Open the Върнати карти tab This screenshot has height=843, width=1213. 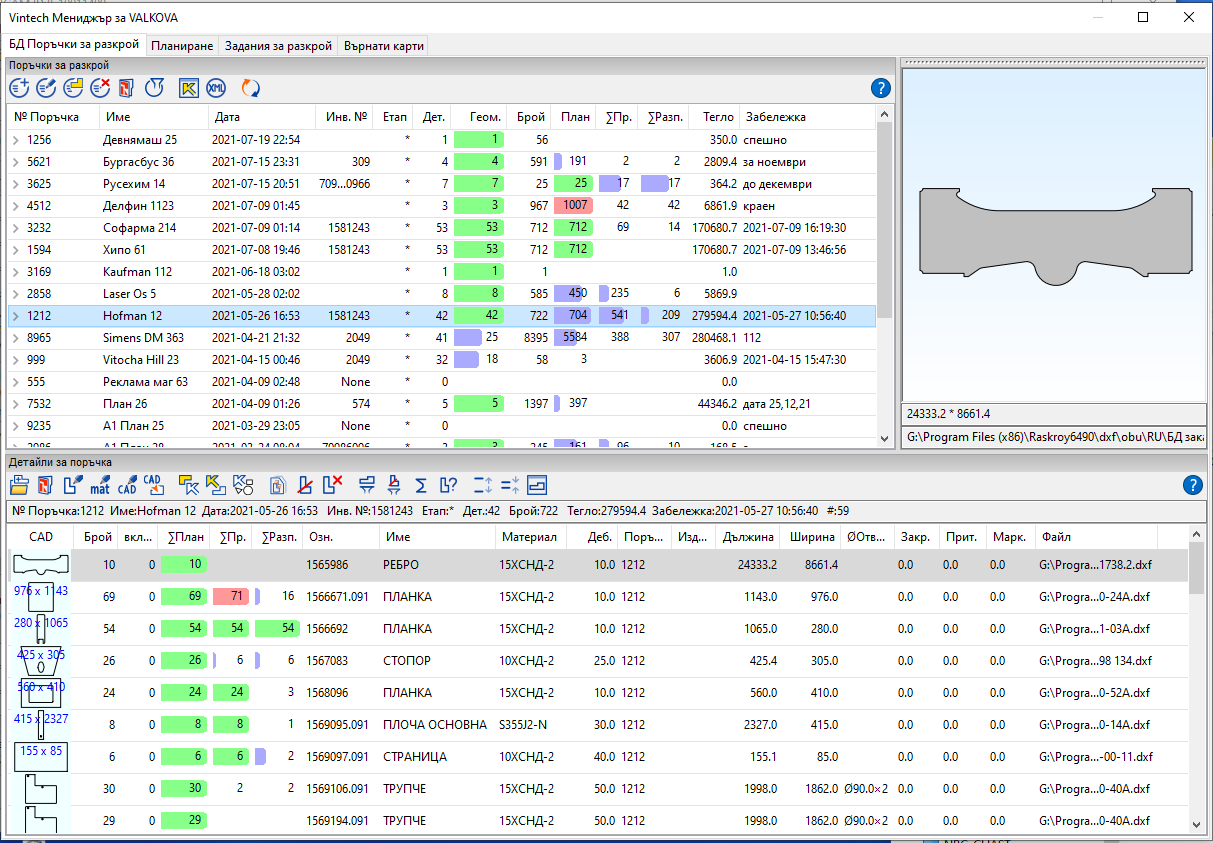384,46
